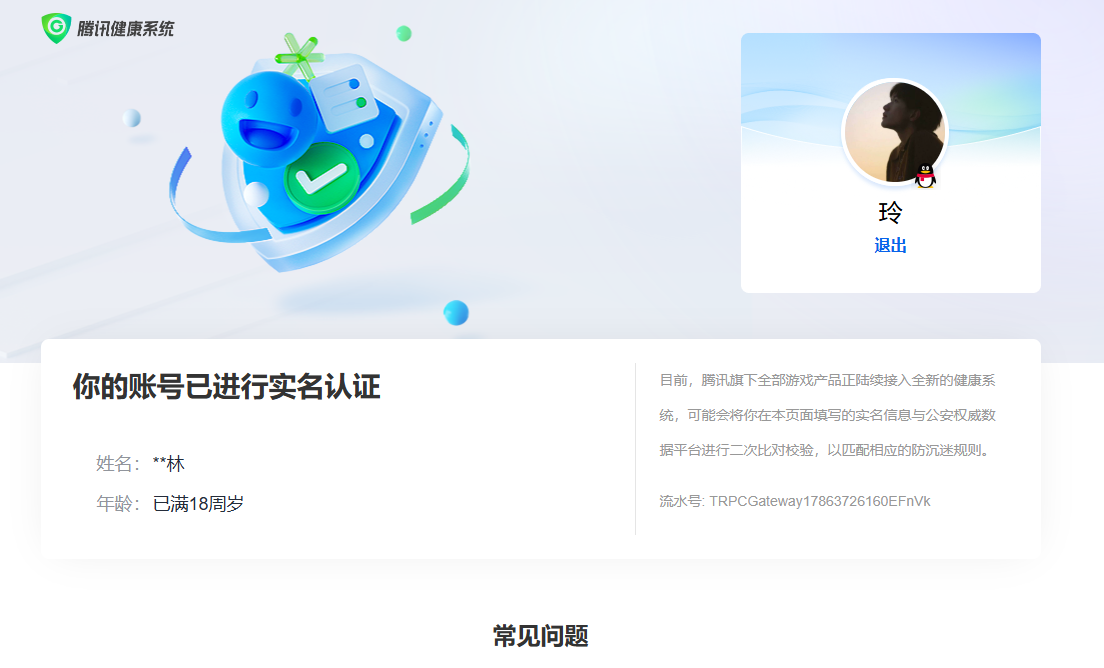Click the 姓名 label
This screenshot has width=1104, height=668.
tap(117, 464)
